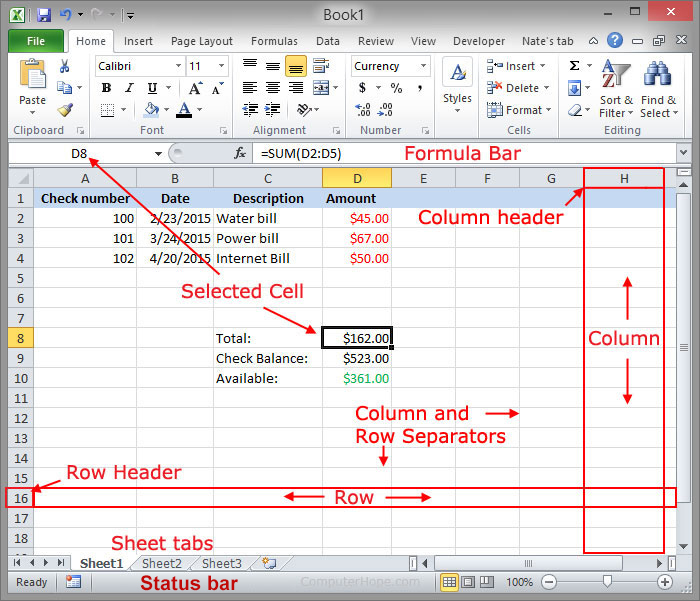700x601 pixels.
Task: Click the AutoSum sigma icon
Action: [575, 66]
